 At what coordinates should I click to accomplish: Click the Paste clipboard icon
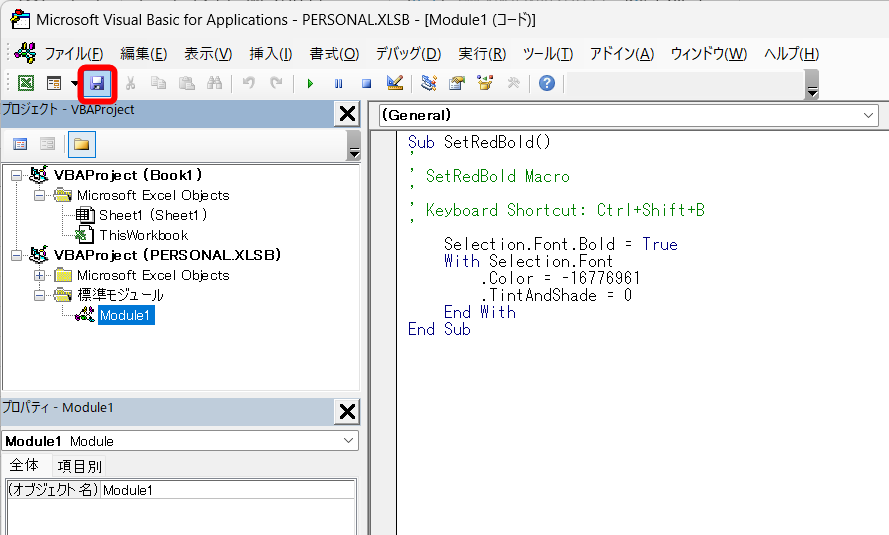[187, 83]
